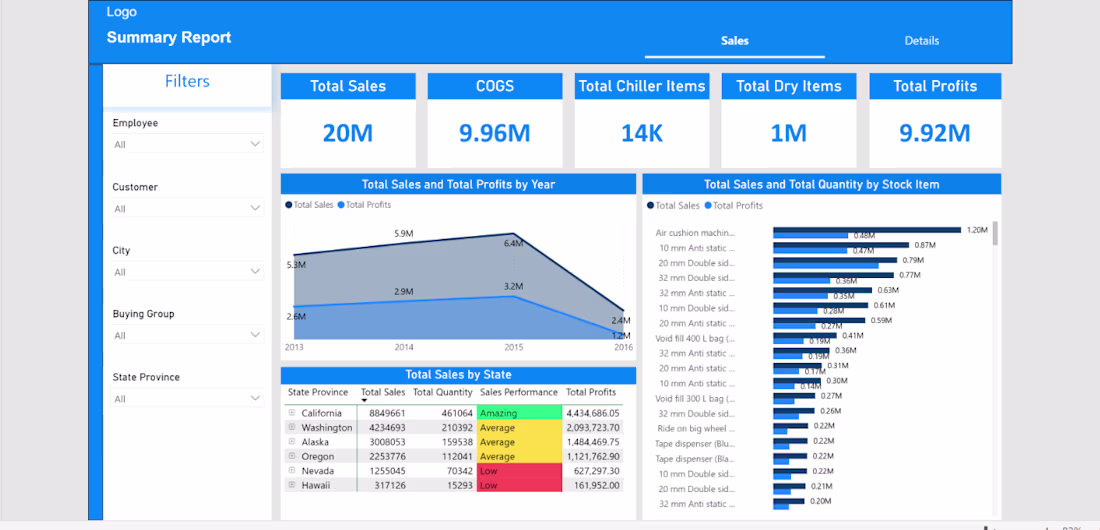The height and width of the screenshot is (530, 1100).
Task: Open the State Province filter dropdown
Action: click(187, 398)
